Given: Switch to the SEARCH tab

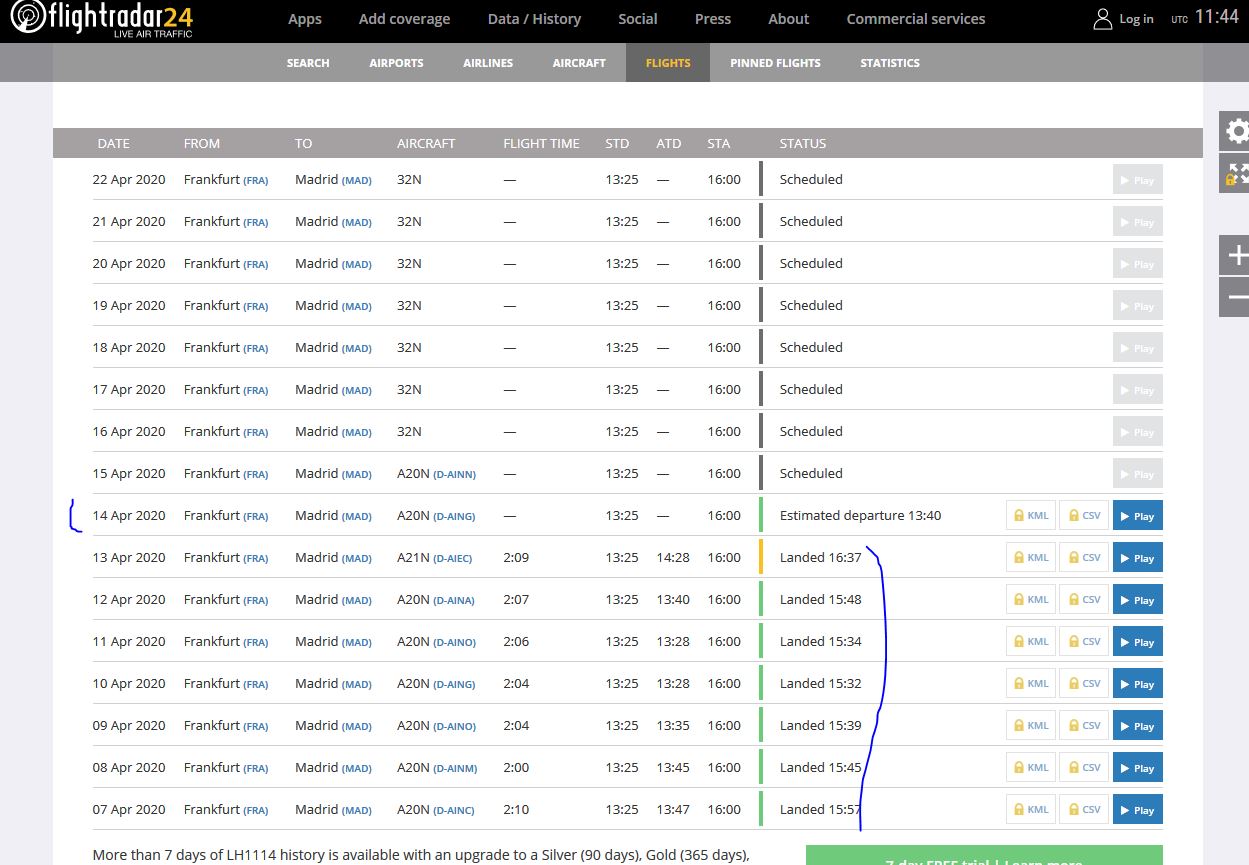Looking at the screenshot, I should 308,63.
